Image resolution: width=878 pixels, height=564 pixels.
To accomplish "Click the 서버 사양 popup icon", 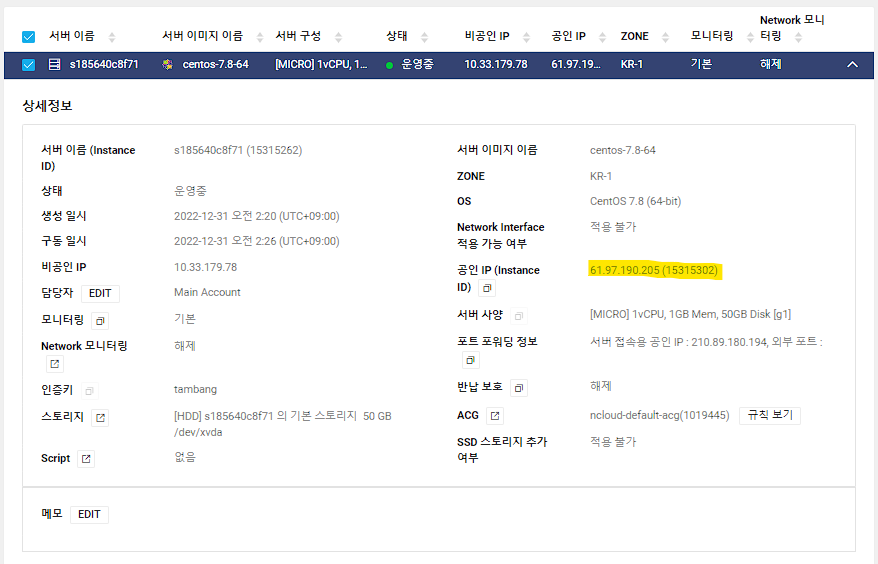I will click(x=519, y=316).
